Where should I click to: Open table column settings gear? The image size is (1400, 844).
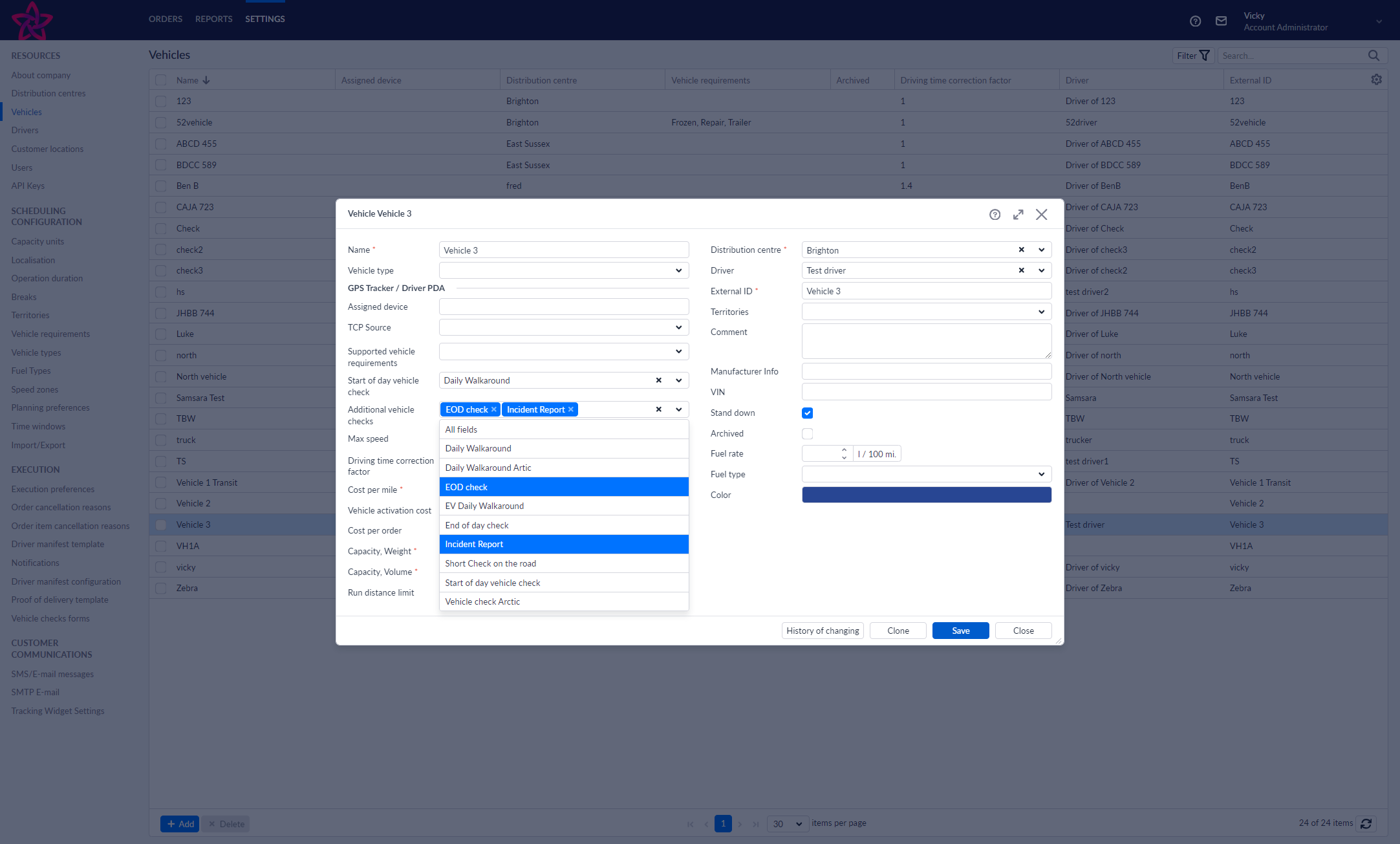1376,80
